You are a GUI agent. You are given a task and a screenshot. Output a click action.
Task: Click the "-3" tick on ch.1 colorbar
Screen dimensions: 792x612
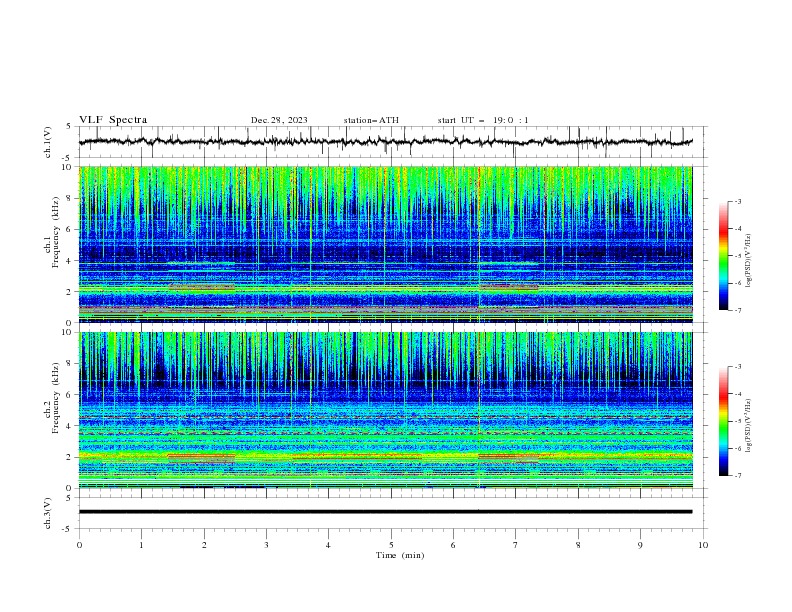click(x=738, y=201)
